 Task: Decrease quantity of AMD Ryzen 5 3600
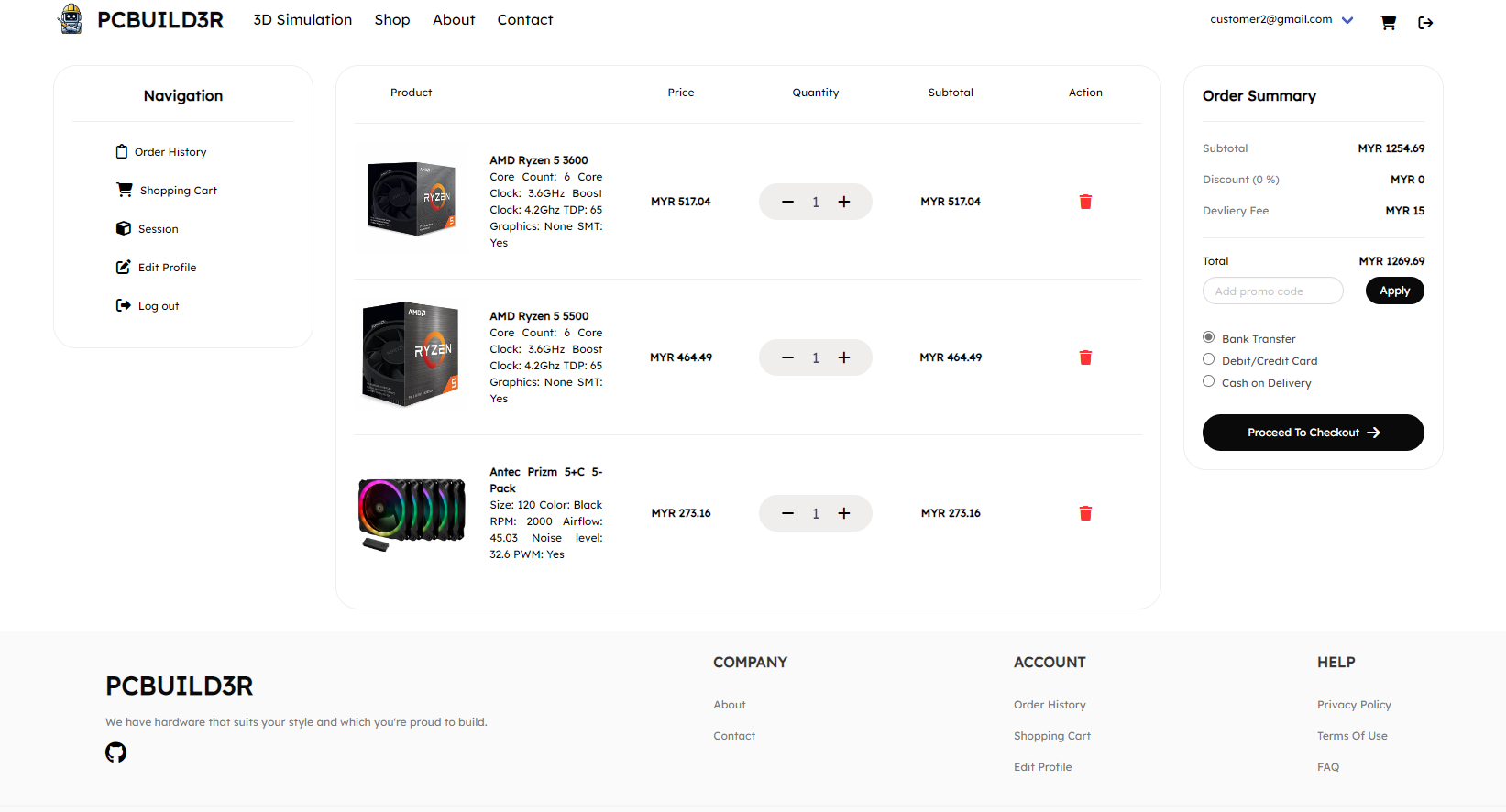coord(787,202)
